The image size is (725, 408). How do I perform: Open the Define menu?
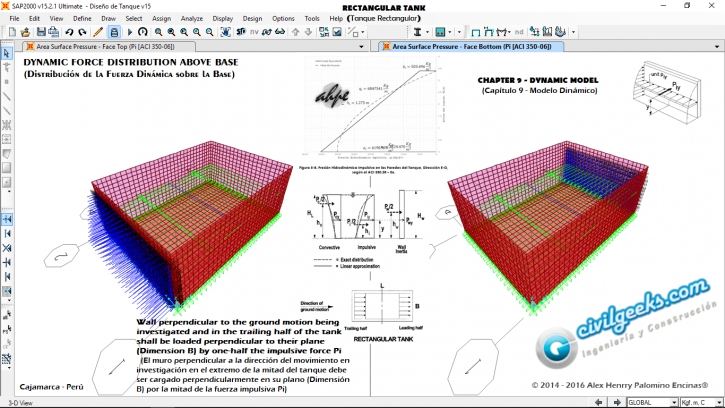point(82,19)
